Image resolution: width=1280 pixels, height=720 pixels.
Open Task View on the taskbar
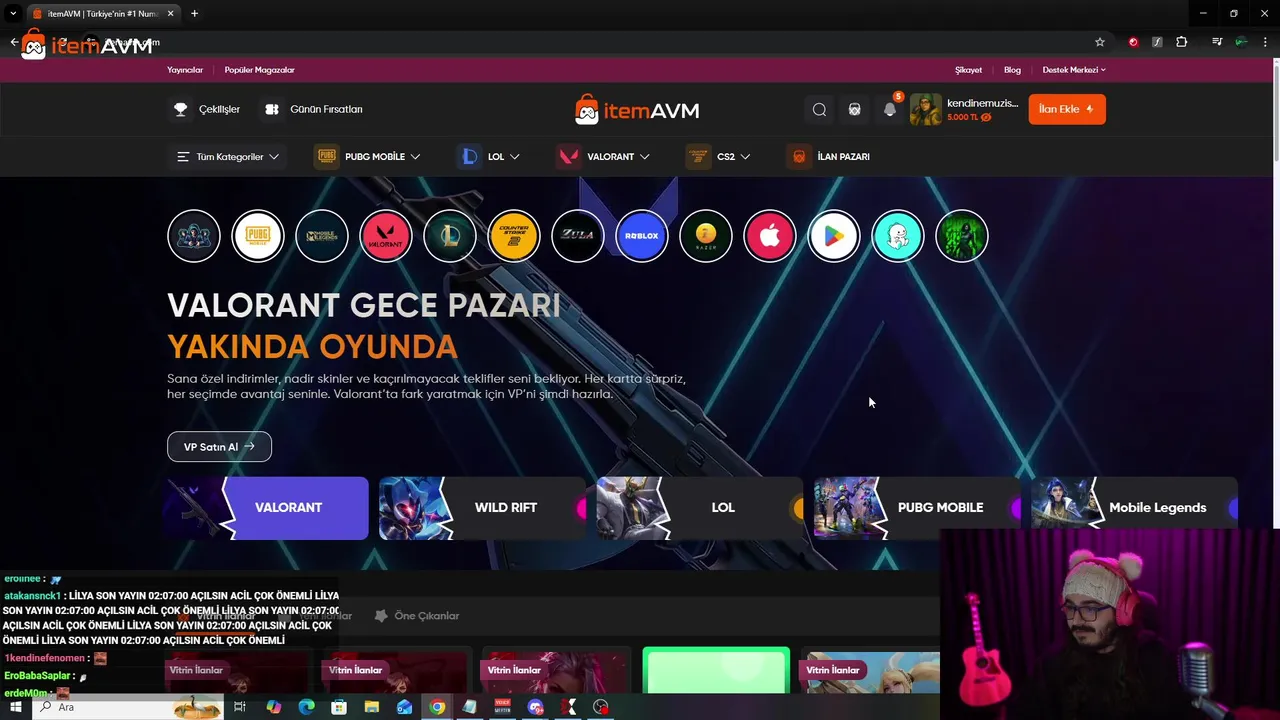pos(240,707)
